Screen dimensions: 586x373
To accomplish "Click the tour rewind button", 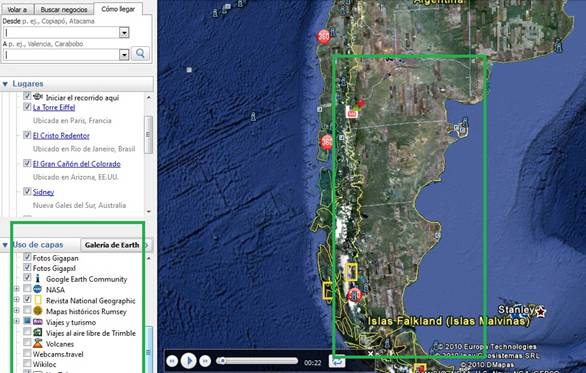I will pos(172,361).
